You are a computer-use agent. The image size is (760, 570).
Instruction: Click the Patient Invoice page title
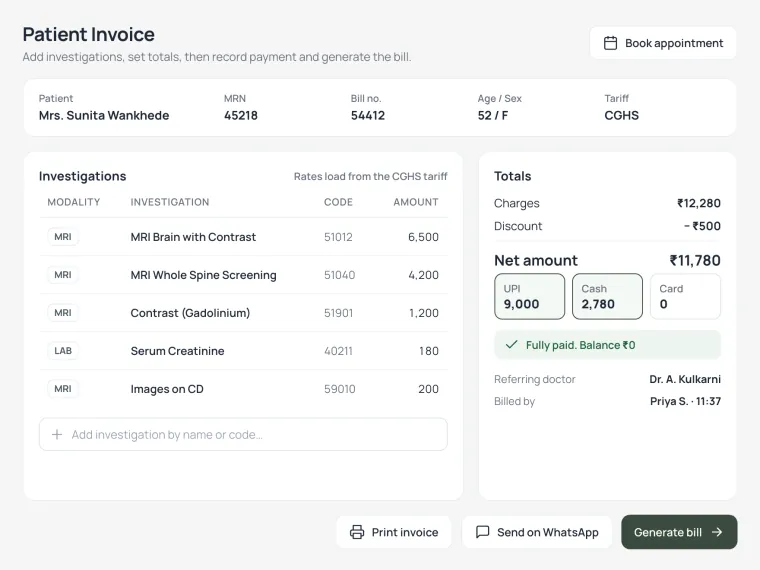[x=88, y=34]
